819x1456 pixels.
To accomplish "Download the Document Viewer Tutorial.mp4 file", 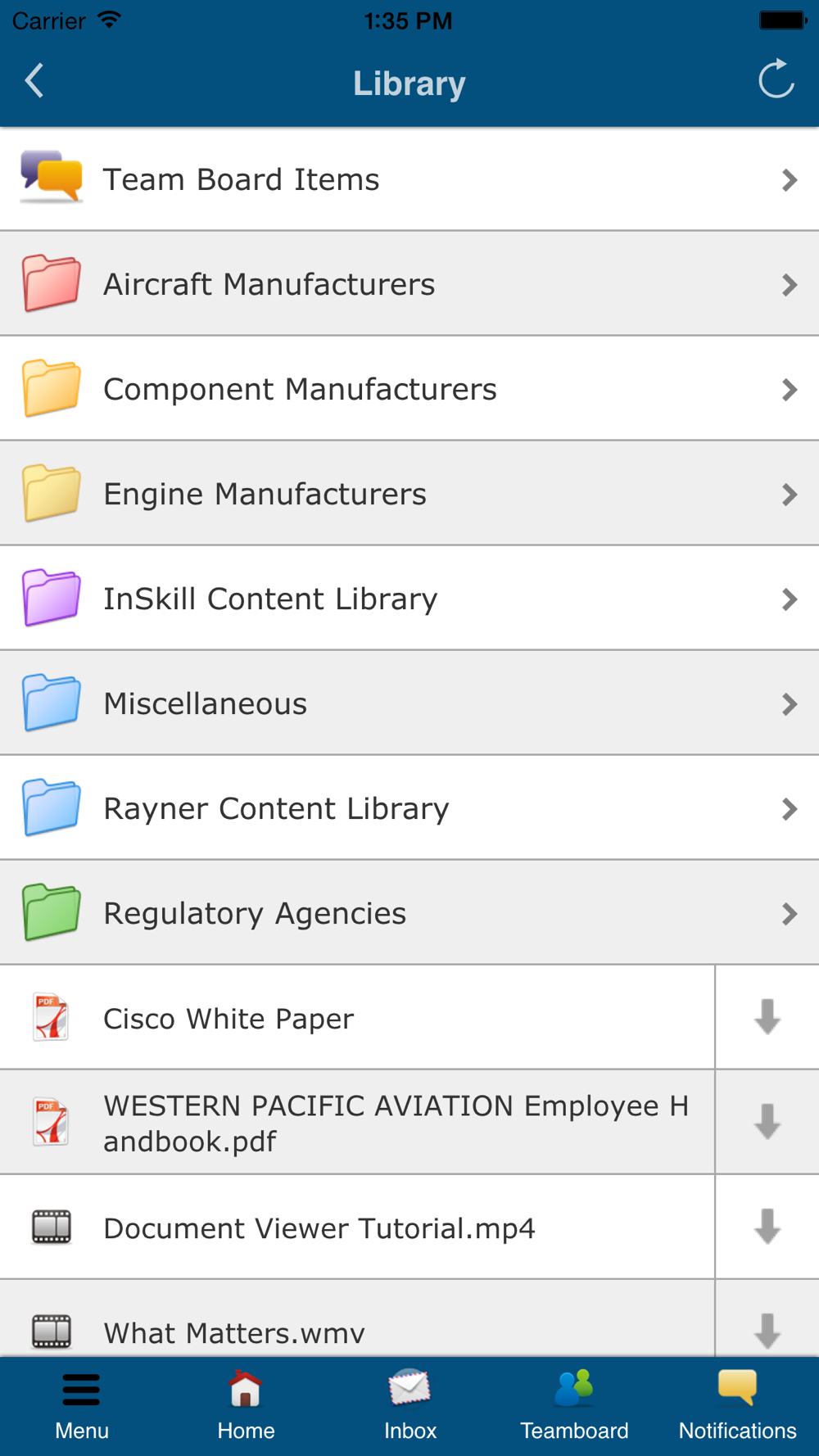I will (x=767, y=1227).
